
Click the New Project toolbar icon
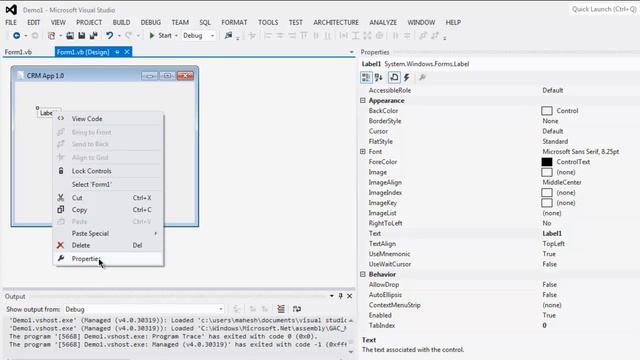51,36
